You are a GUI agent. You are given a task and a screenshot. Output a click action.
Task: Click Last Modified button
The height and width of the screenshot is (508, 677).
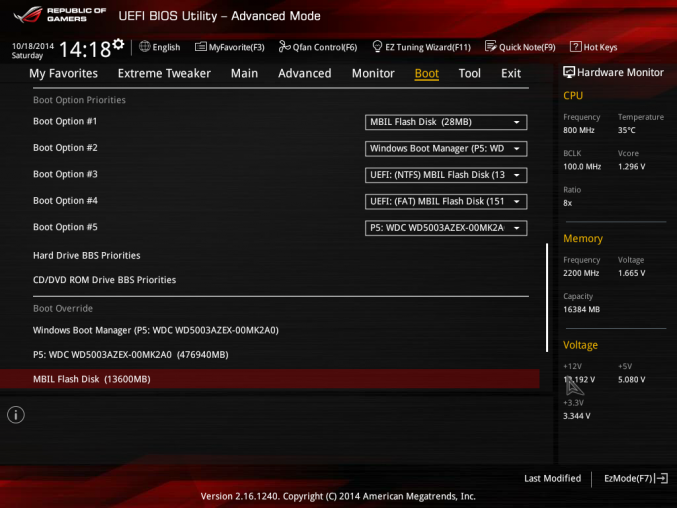pos(553,478)
